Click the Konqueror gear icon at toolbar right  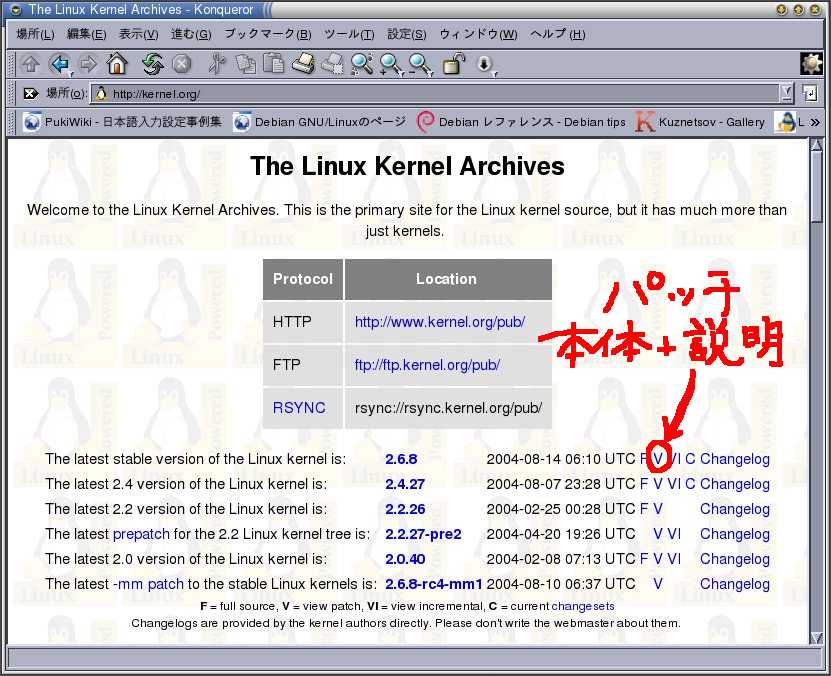pos(811,64)
